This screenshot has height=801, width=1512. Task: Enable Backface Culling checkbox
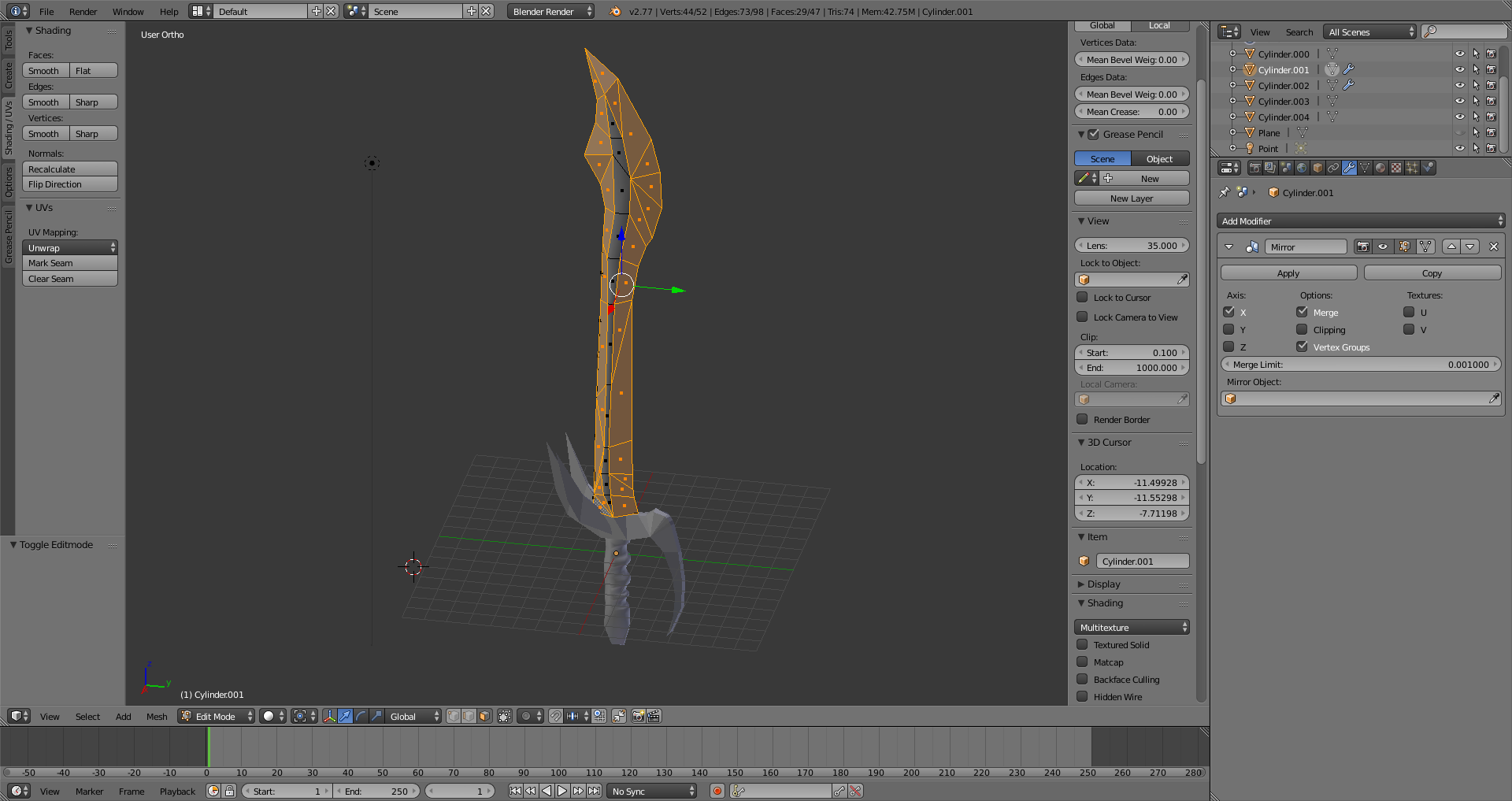(x=1082, y=679)
